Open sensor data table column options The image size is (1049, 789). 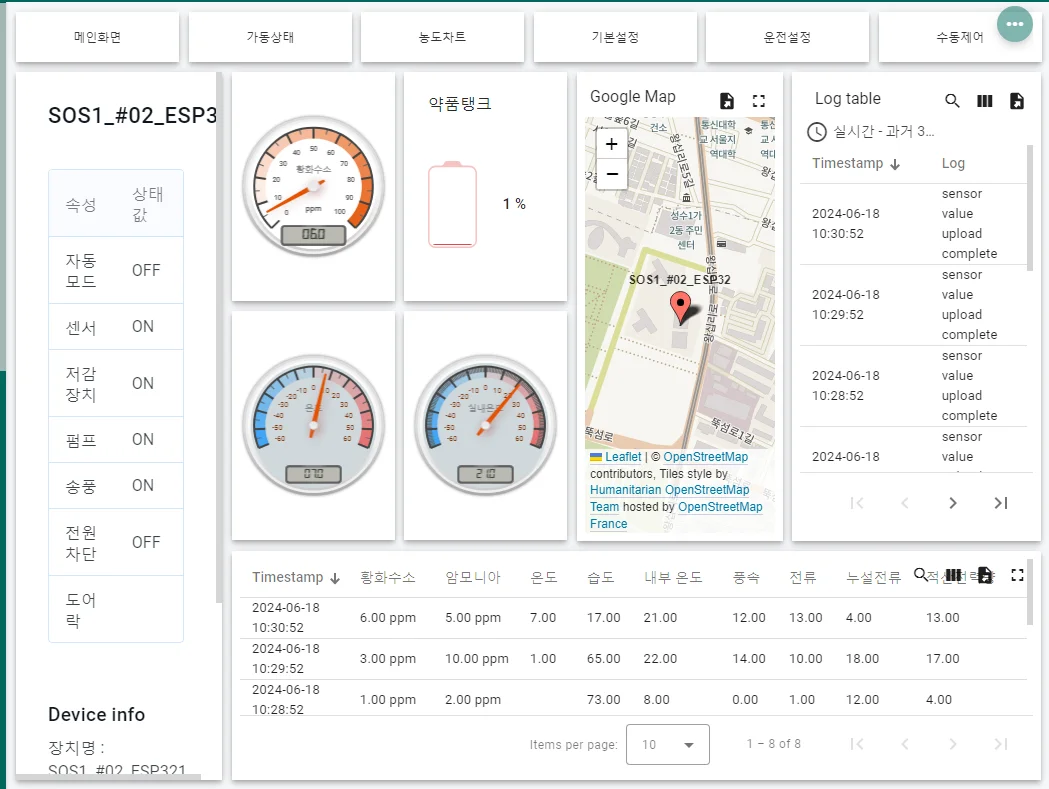[x=953, y=575]
